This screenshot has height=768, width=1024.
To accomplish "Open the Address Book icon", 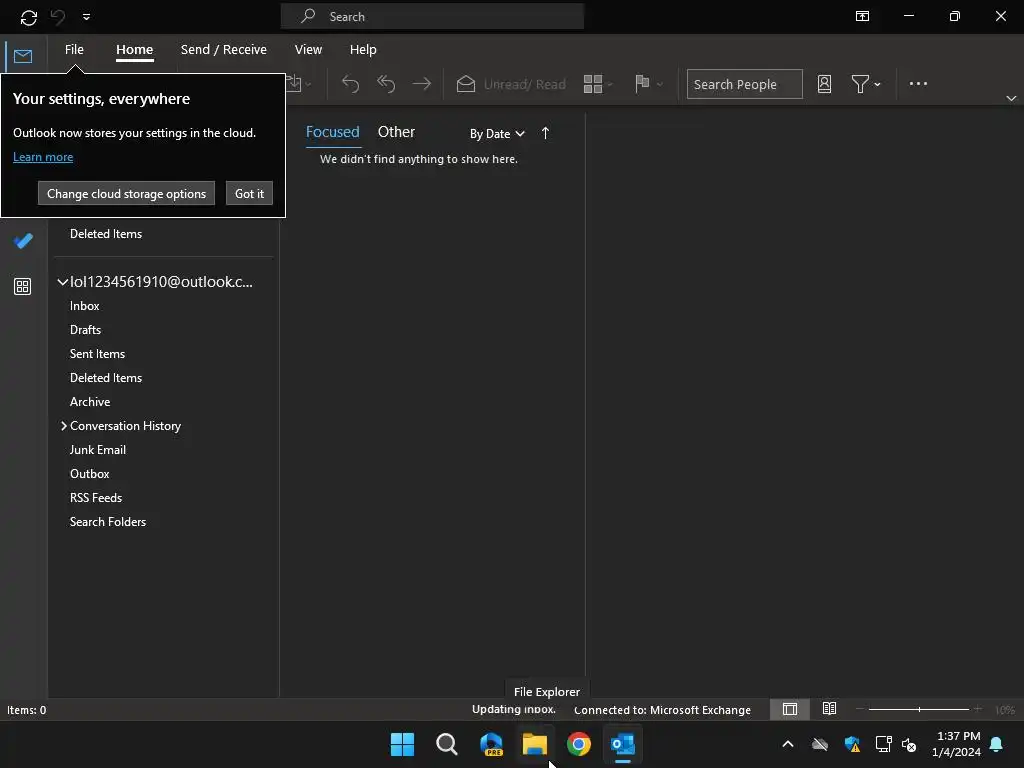I will click(824, 84).
